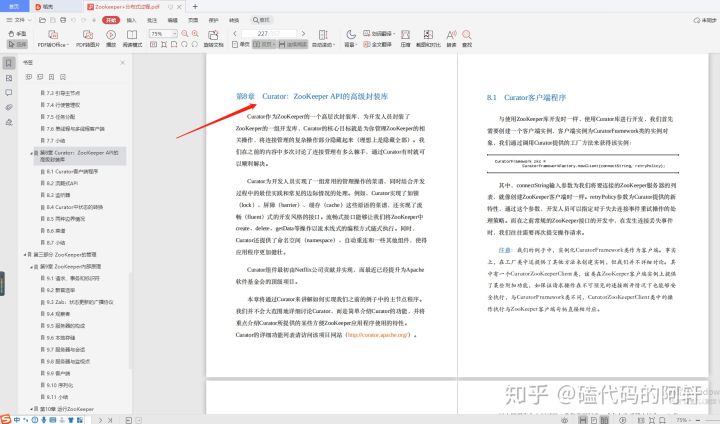The height and width of the screenshot is (424, 720).
Task: Click the Sogou input method icon
Action: click(x=5, y=419)
